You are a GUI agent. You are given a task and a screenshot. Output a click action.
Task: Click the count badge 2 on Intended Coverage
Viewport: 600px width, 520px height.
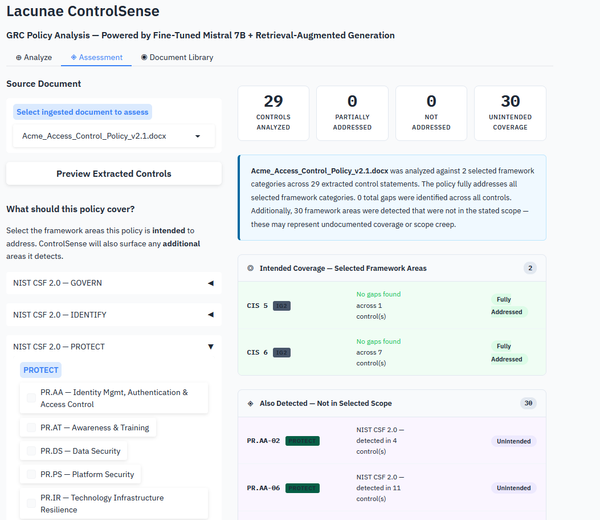coord(530,268)
